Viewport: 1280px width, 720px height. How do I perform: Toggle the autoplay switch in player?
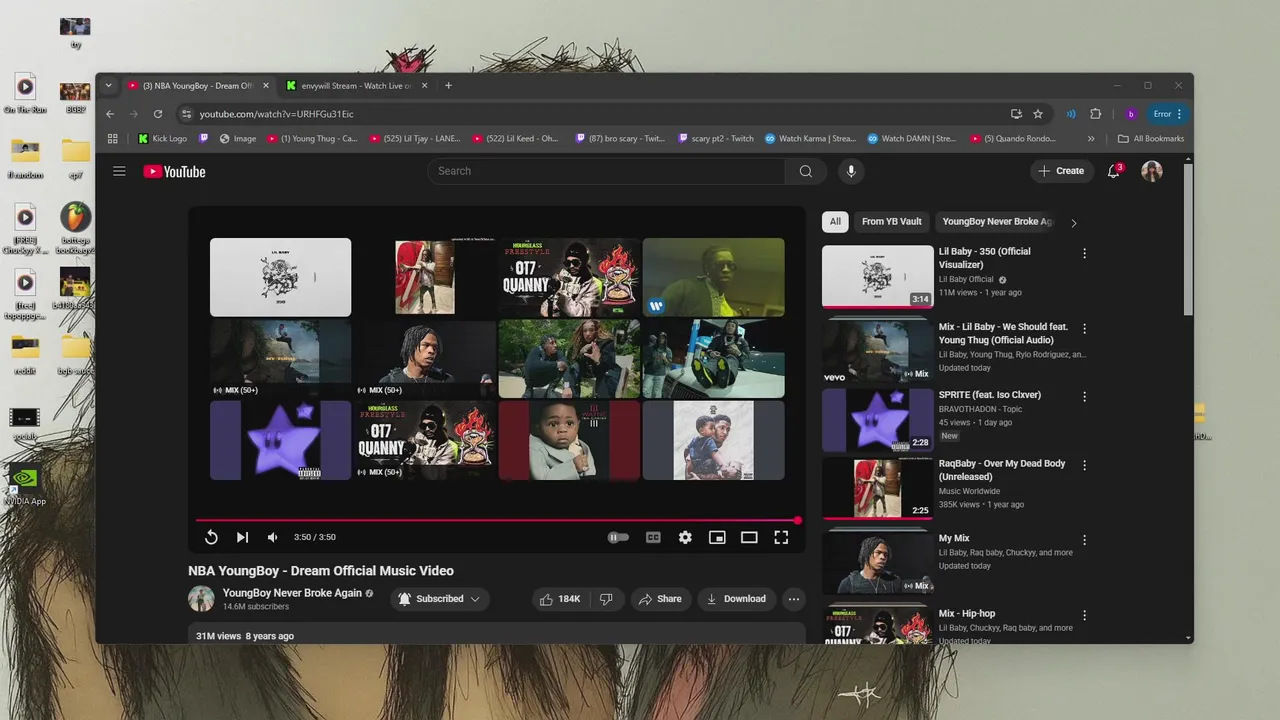click(618, 537)
